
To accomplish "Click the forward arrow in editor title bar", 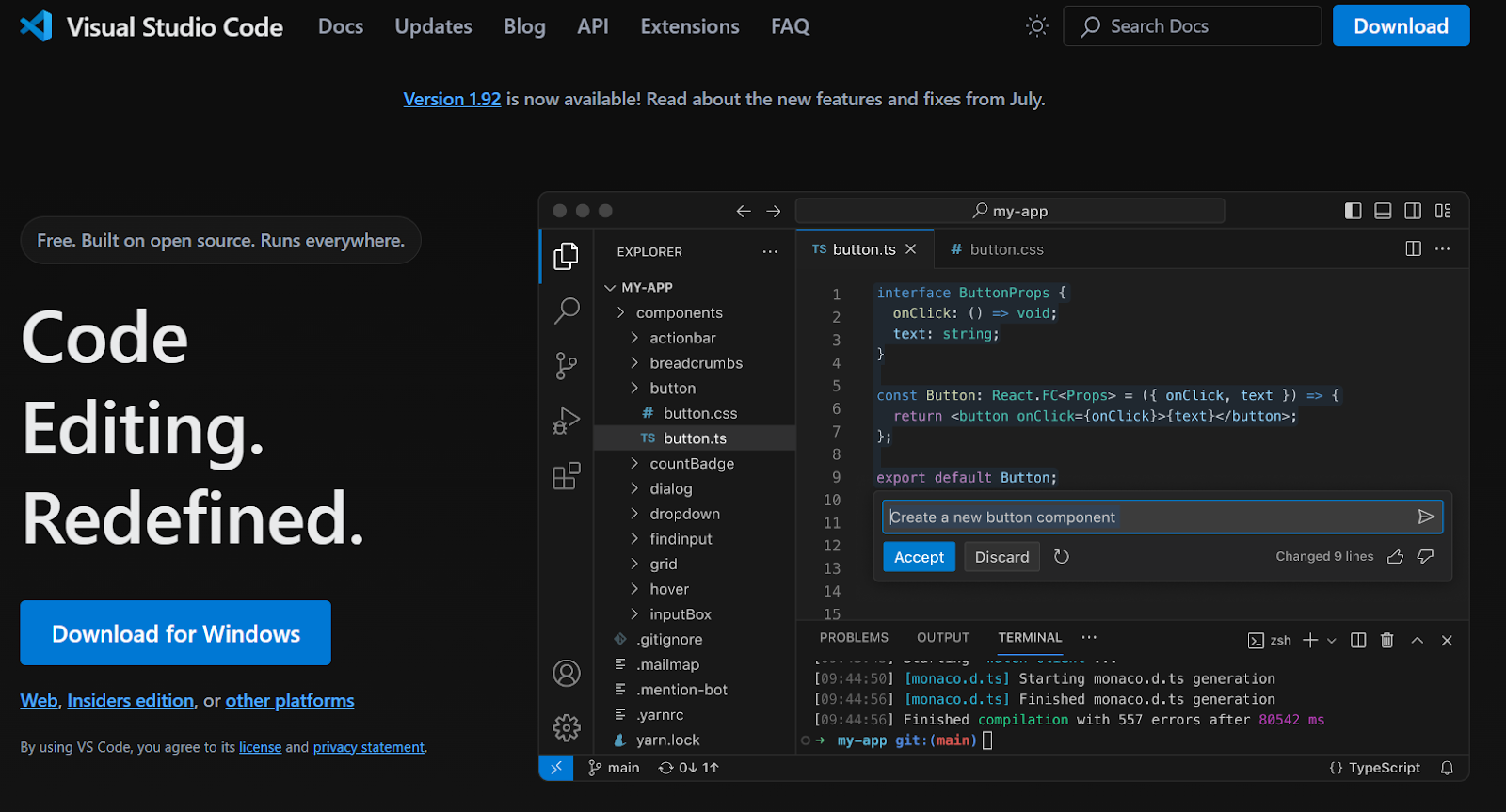I will 774,211.
